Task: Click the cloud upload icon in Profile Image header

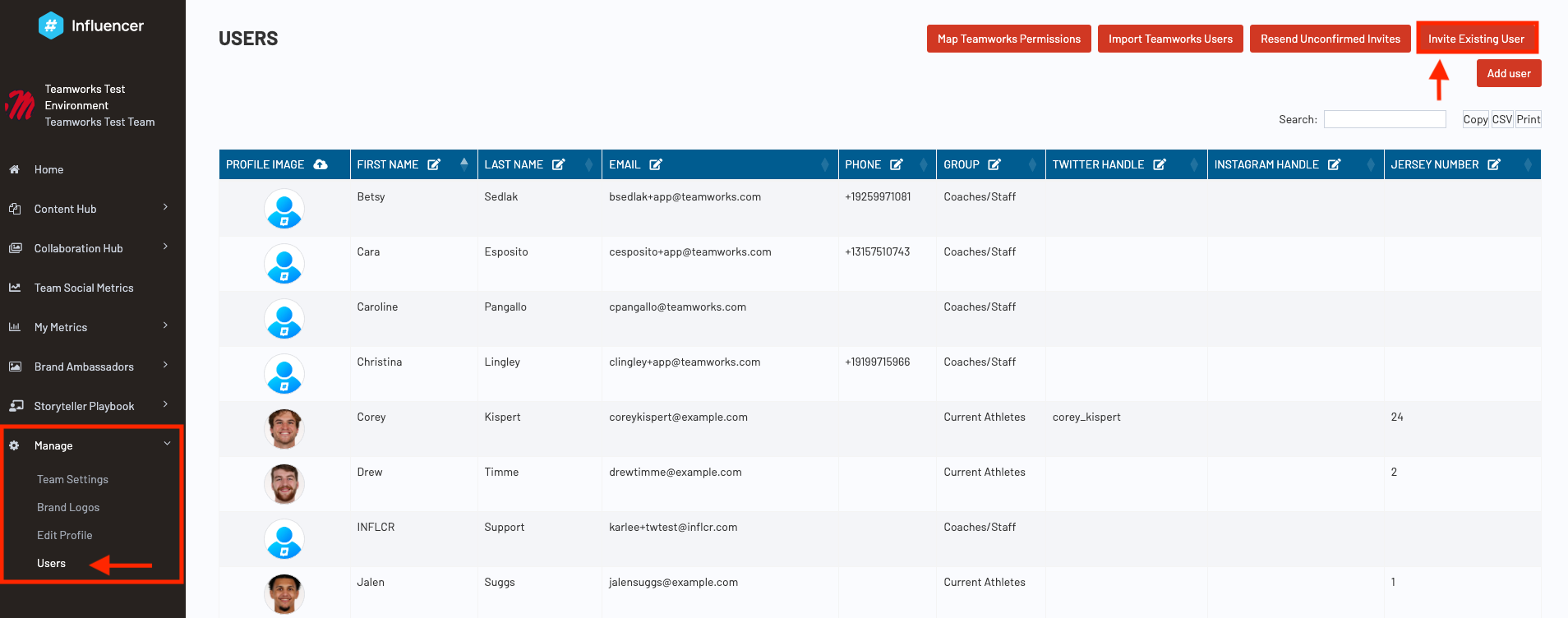Action: point(321,164)
